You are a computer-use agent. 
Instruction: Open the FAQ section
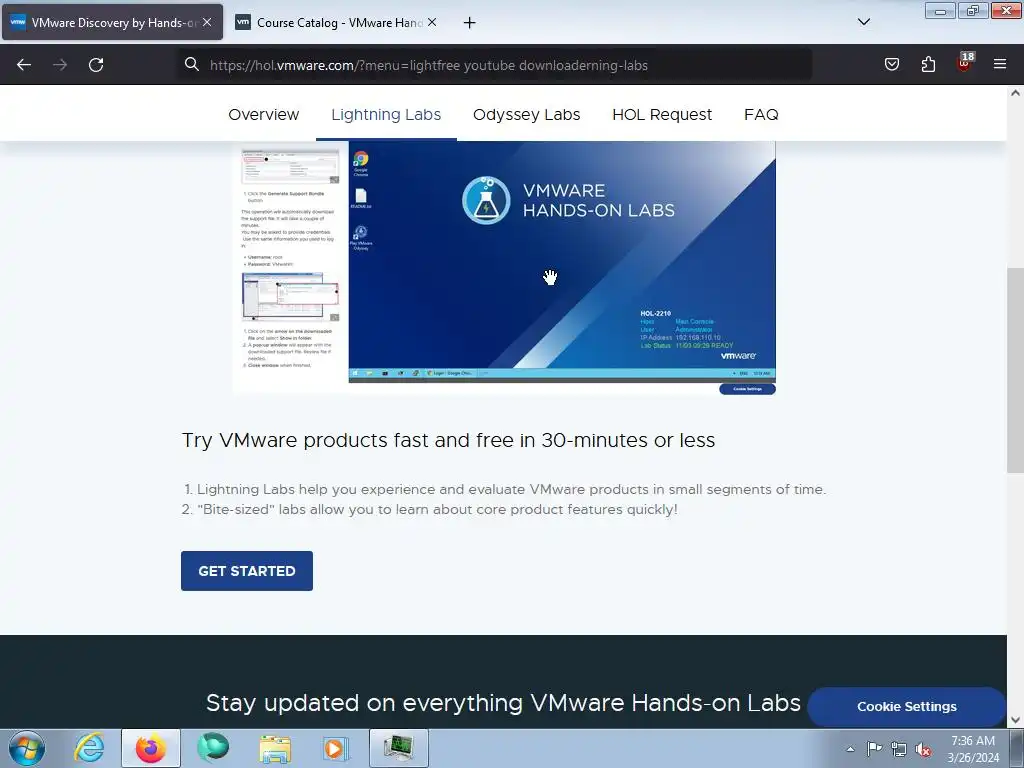(761, 114)
